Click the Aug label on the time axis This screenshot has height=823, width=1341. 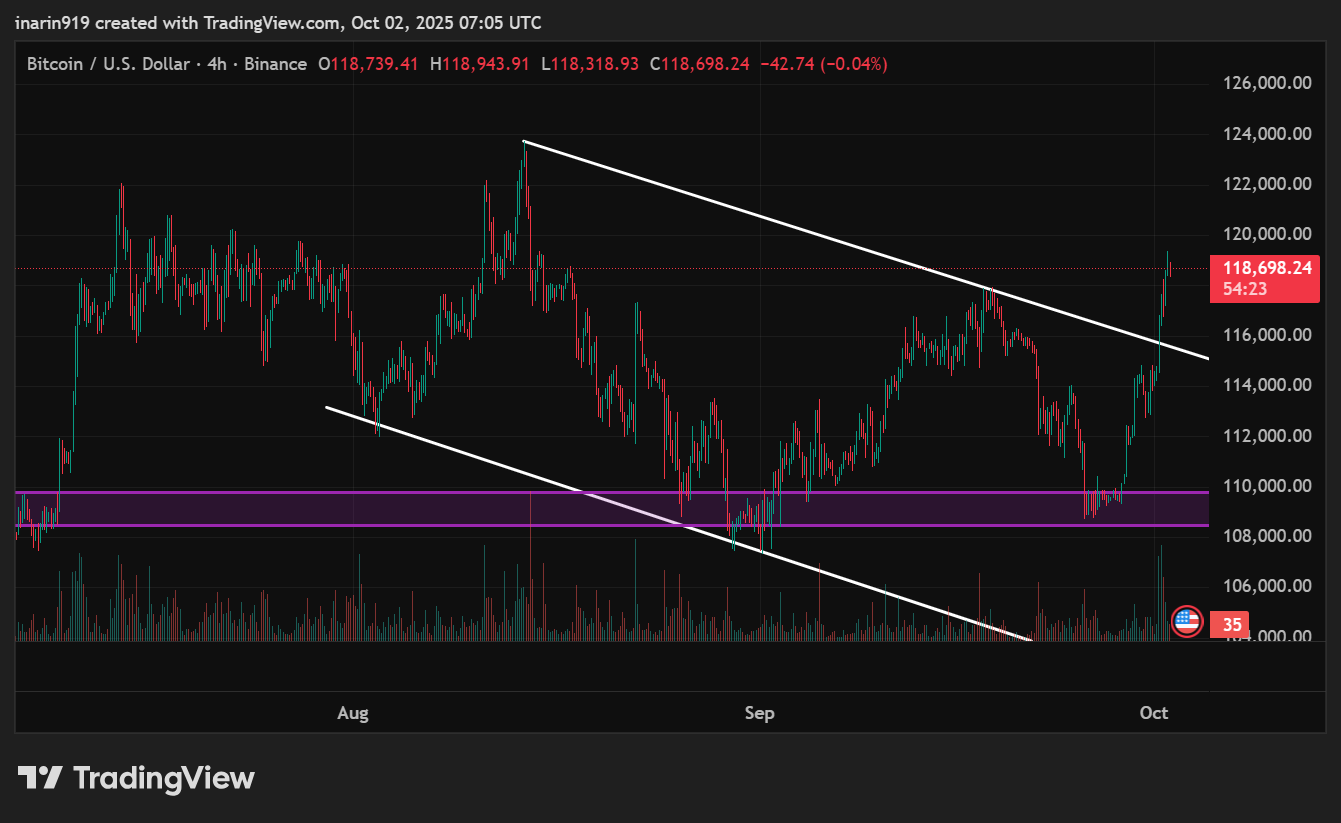(353, 713)
